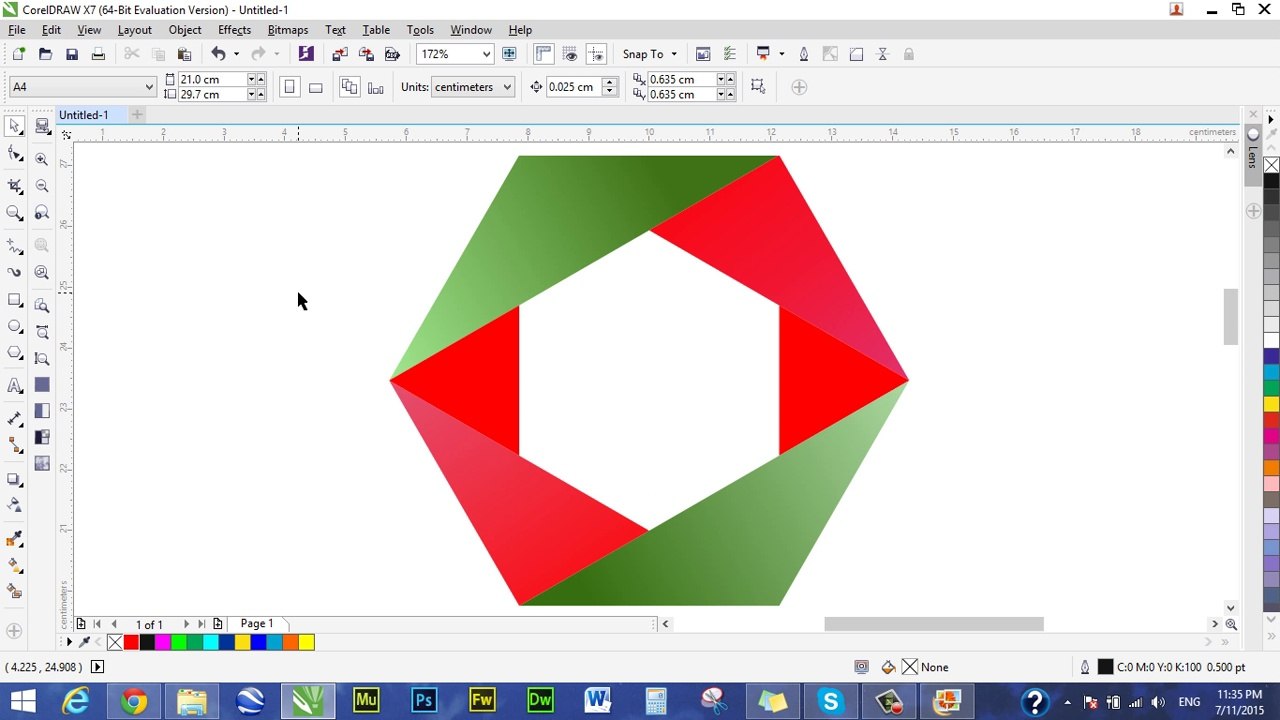Image resolution: width=1280 pixels, height=720 pixels.
Task: Toggle Treat as filled button
Action: [758, 86]
